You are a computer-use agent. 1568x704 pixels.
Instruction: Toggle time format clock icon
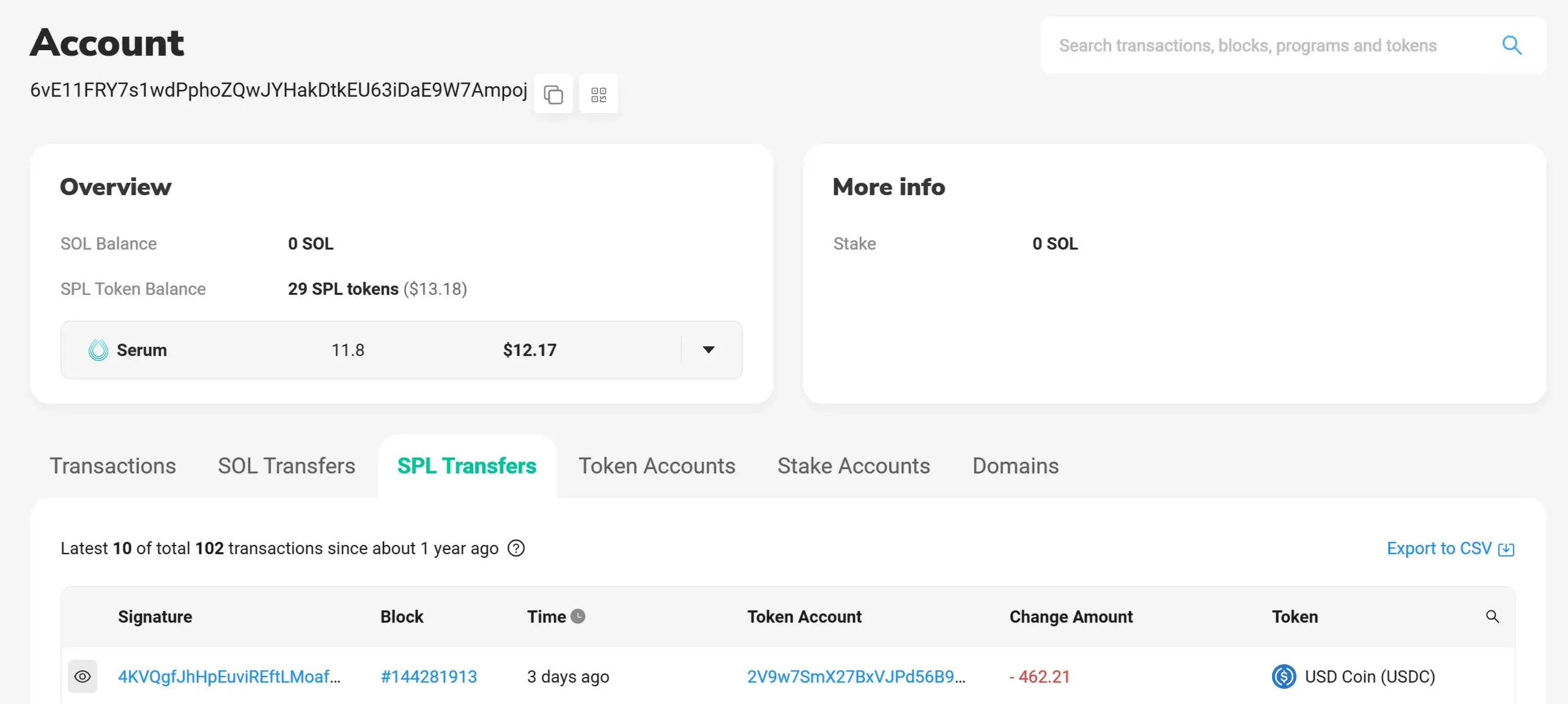pyautogui.click(x=578, y=617)
